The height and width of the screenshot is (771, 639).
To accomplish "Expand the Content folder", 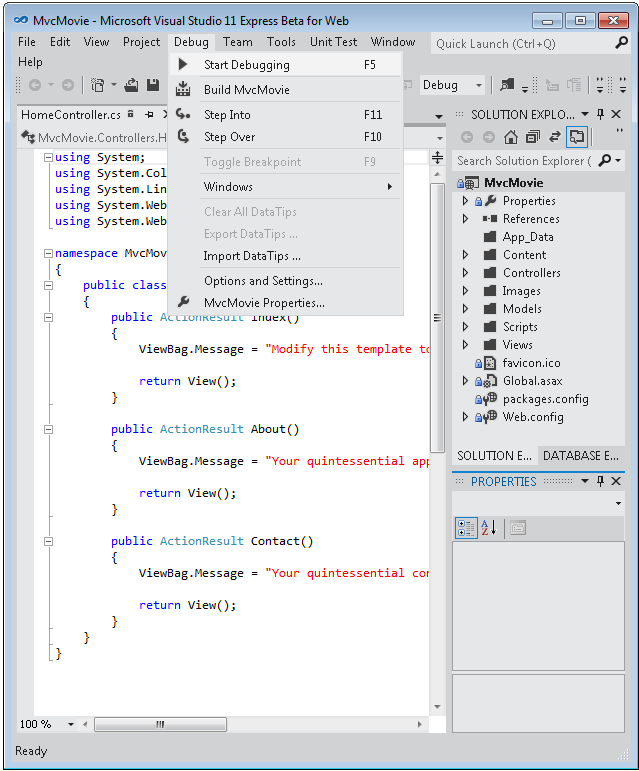I will tap(465, 255).
